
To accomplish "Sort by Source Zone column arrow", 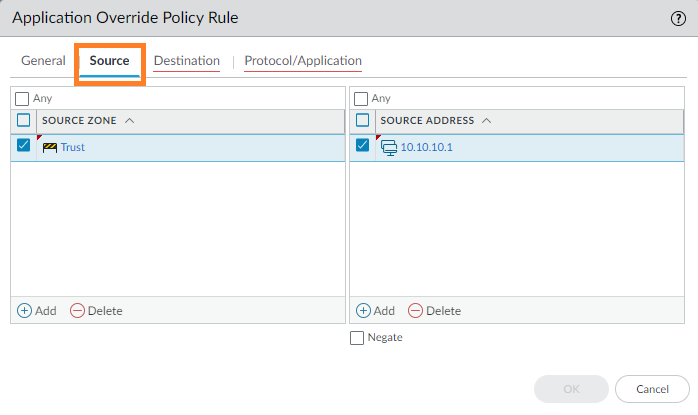I will coord(130,121).
